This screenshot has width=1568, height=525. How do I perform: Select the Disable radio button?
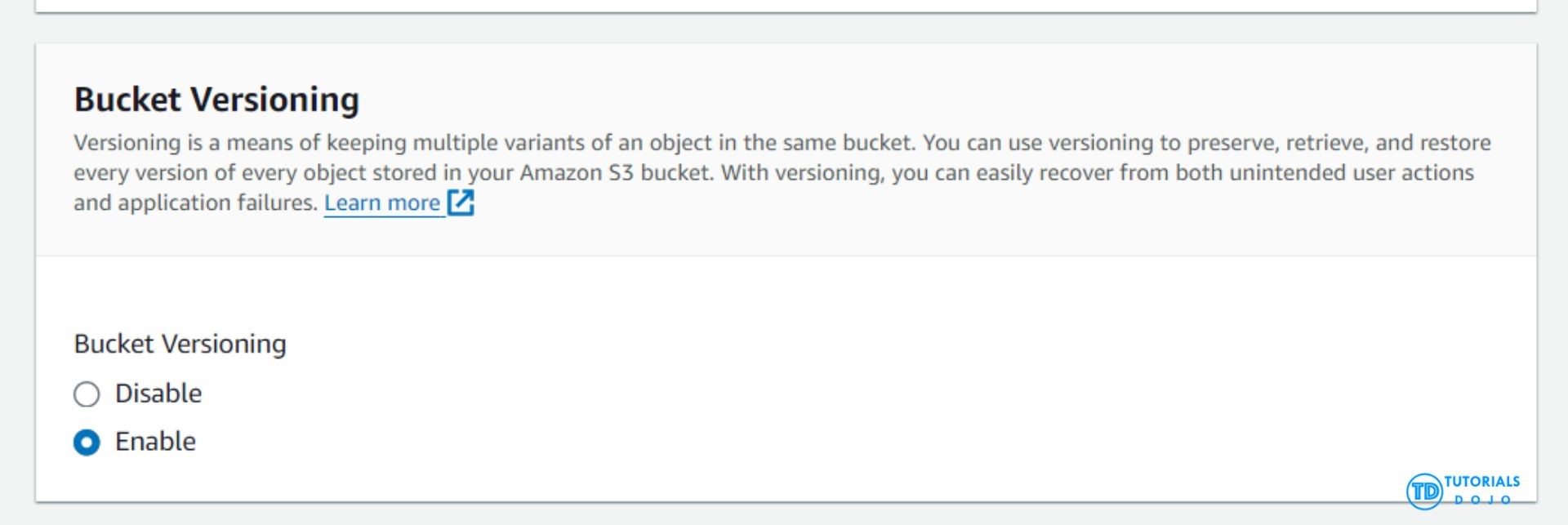click(x=87, y=394)
